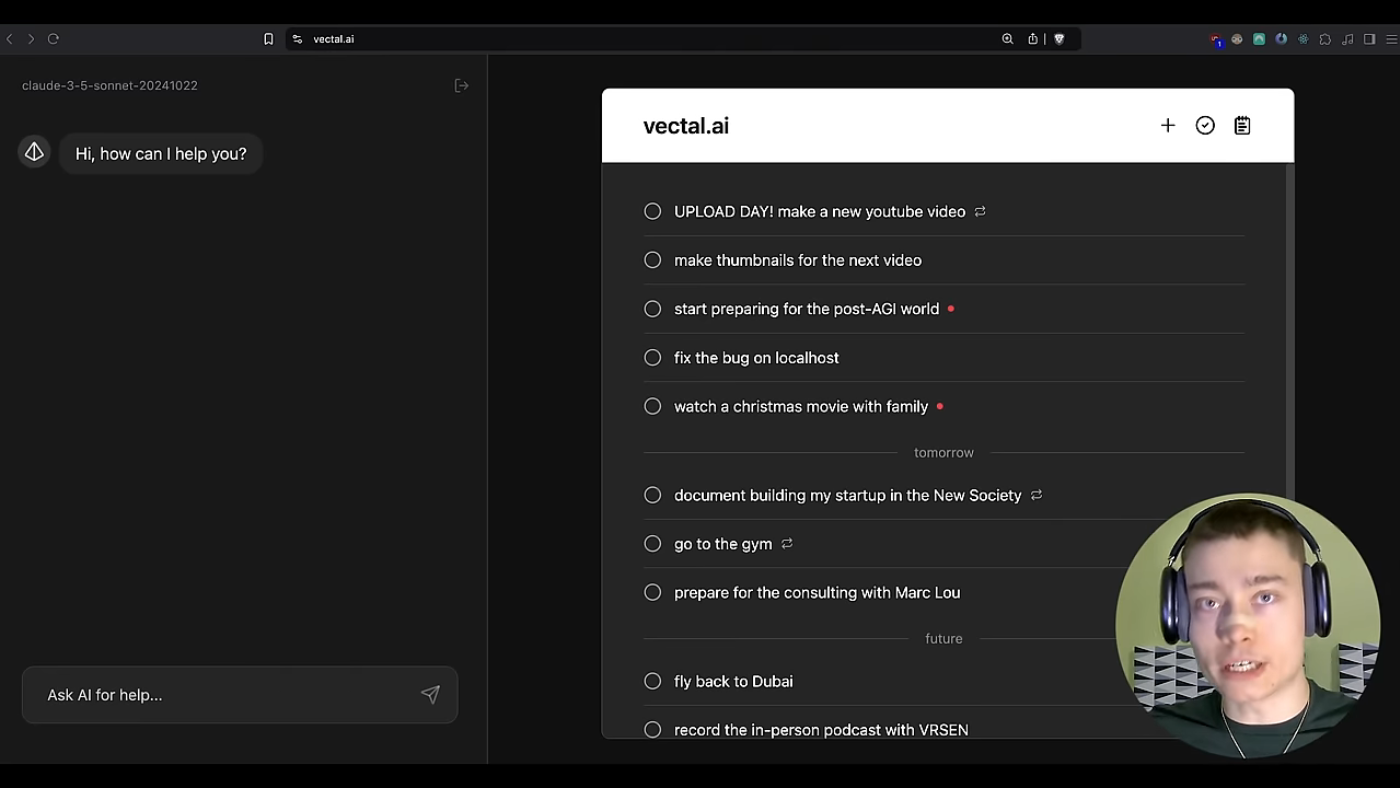Open the notes clipboard icon in the vectal.ai header

click(x=1242, y=125)
